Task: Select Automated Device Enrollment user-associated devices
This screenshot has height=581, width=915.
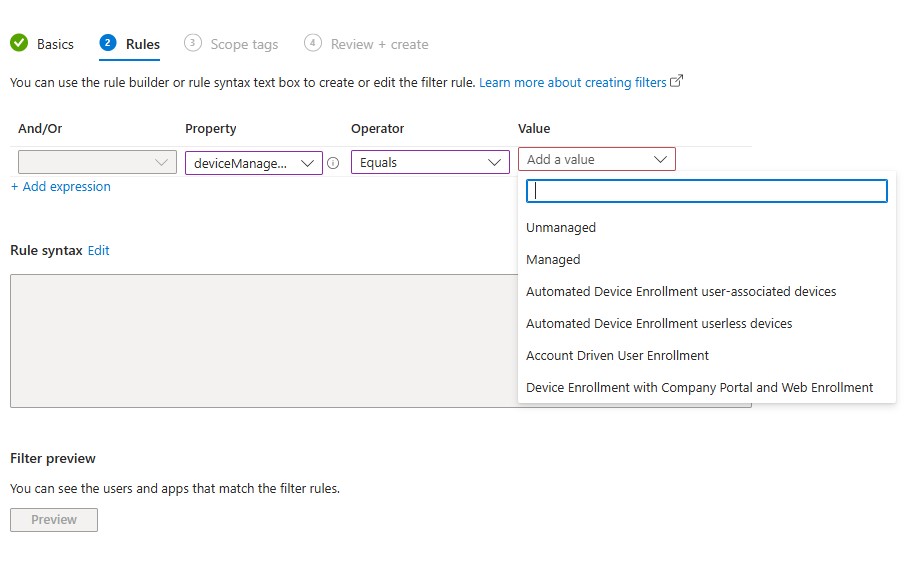Action: 681,292
